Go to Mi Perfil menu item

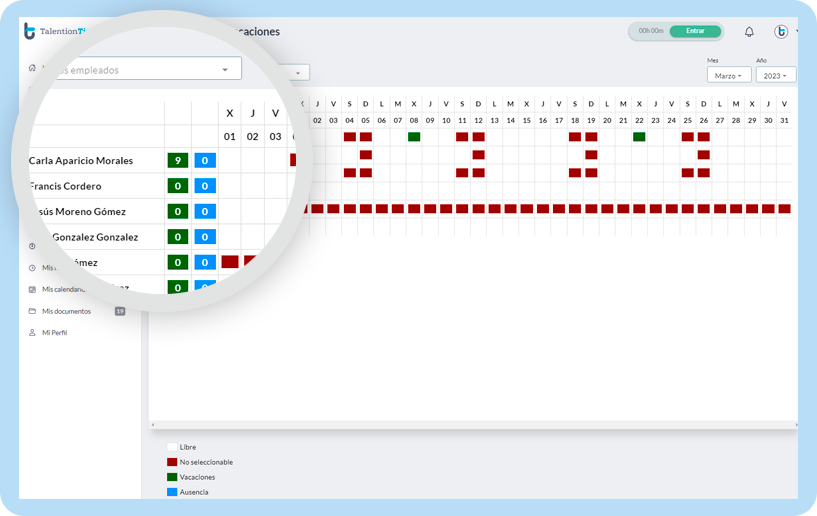click(54, 332)
